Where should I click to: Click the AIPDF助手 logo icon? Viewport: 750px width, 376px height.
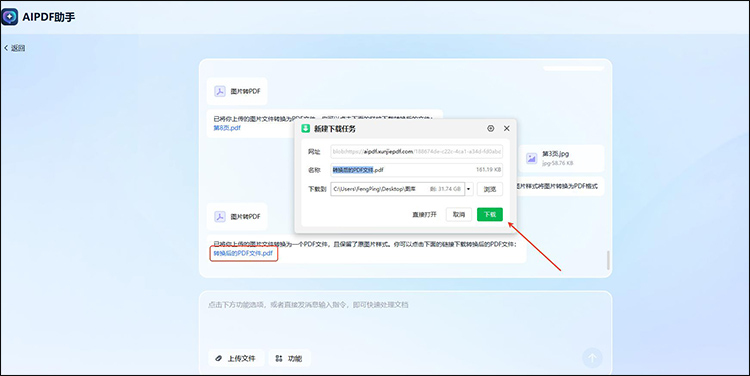click(10, 17)
